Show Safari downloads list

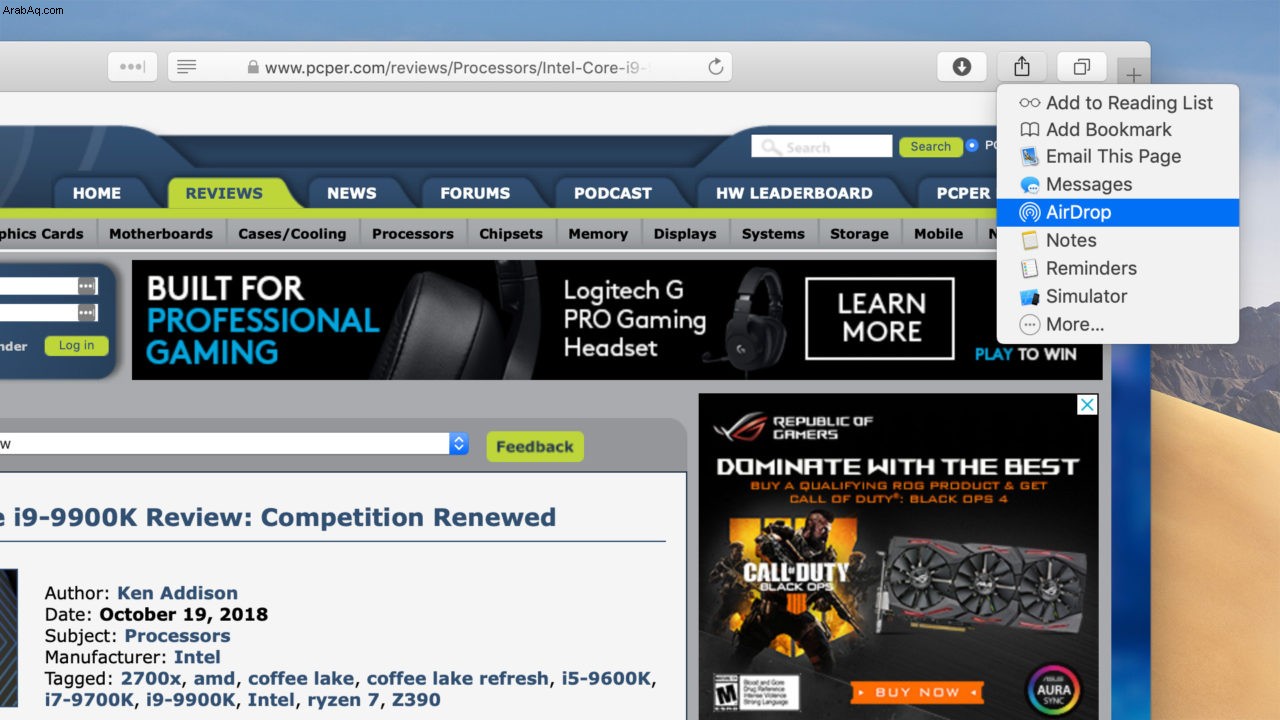click(962, 67)
